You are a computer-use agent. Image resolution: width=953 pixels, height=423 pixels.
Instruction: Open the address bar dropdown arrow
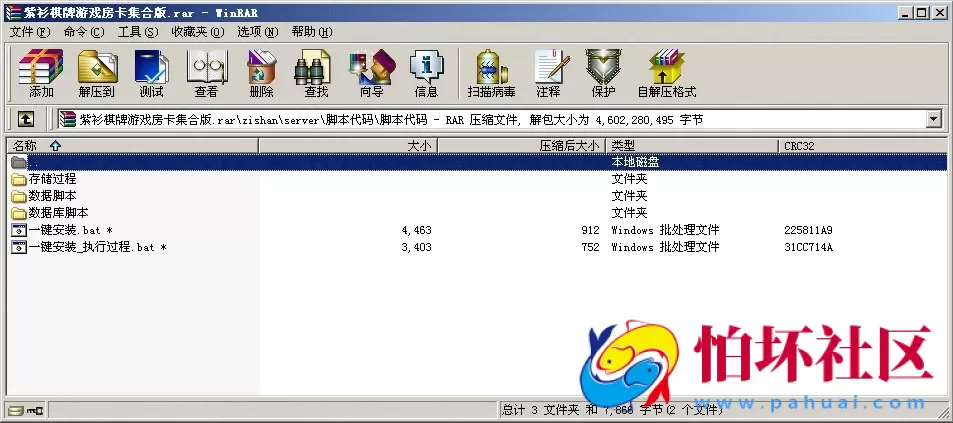[934, 120]
